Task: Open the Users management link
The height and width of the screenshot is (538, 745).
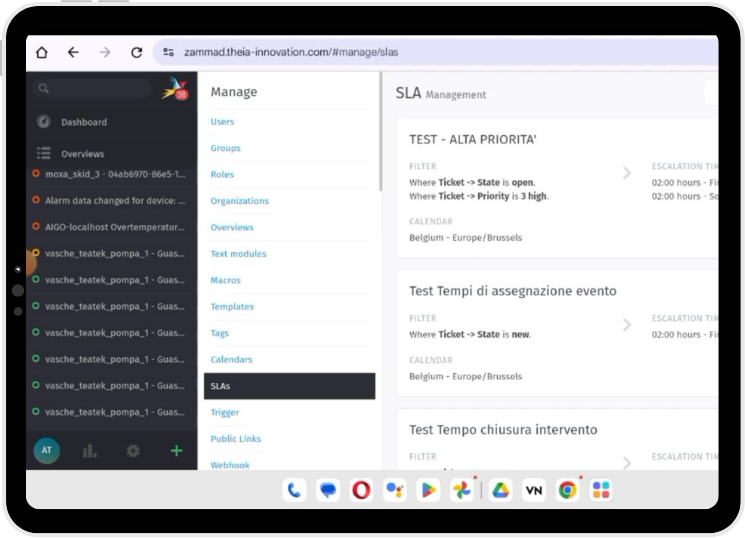Action: [222, 122]
